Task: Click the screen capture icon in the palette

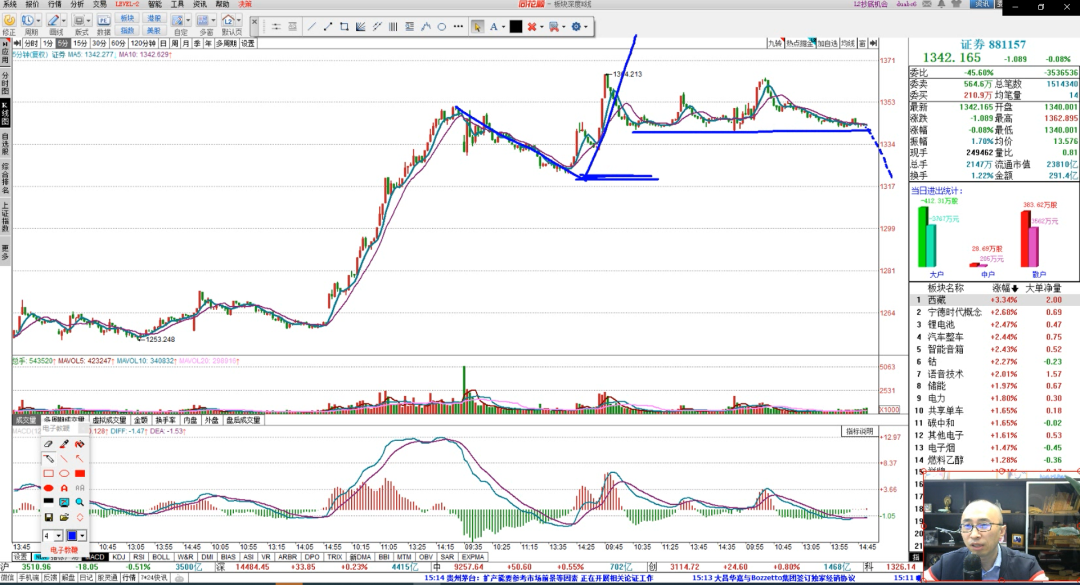Action: click(64, 502)
